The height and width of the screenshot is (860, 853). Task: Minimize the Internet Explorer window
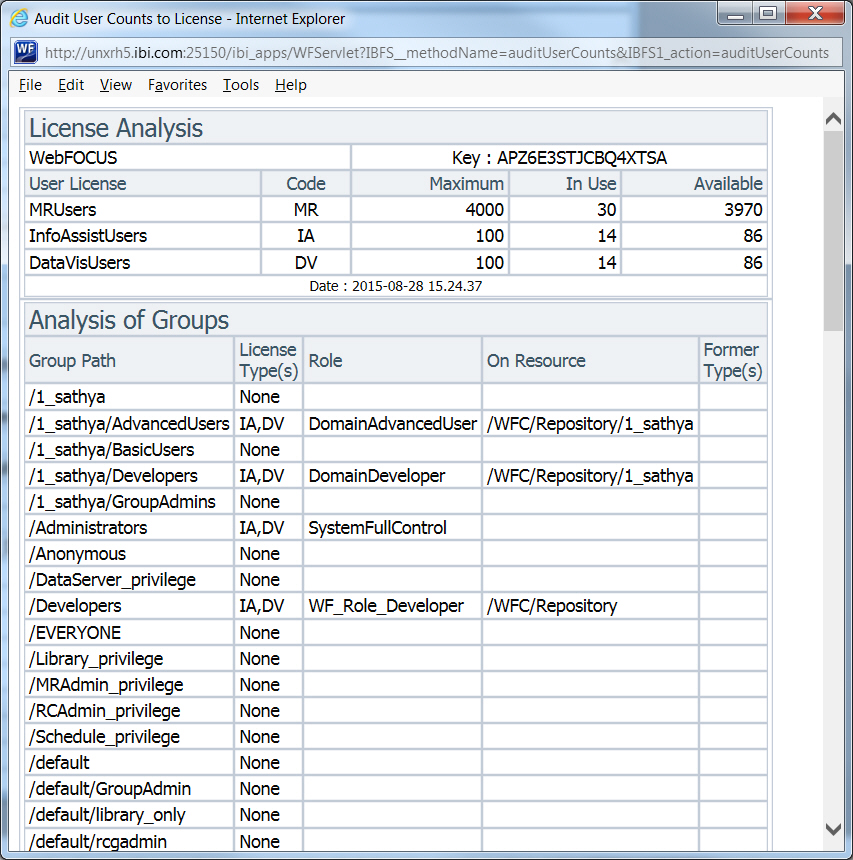[735, 14]
